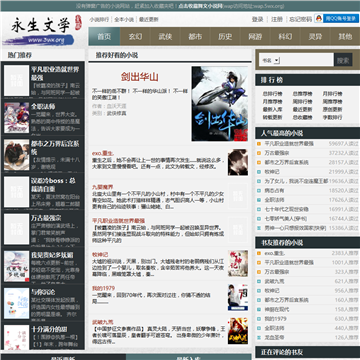This screenshot has height=360, width=360.
Task: Switch to the 玄幻 category tab
Action: pos(135,36)
